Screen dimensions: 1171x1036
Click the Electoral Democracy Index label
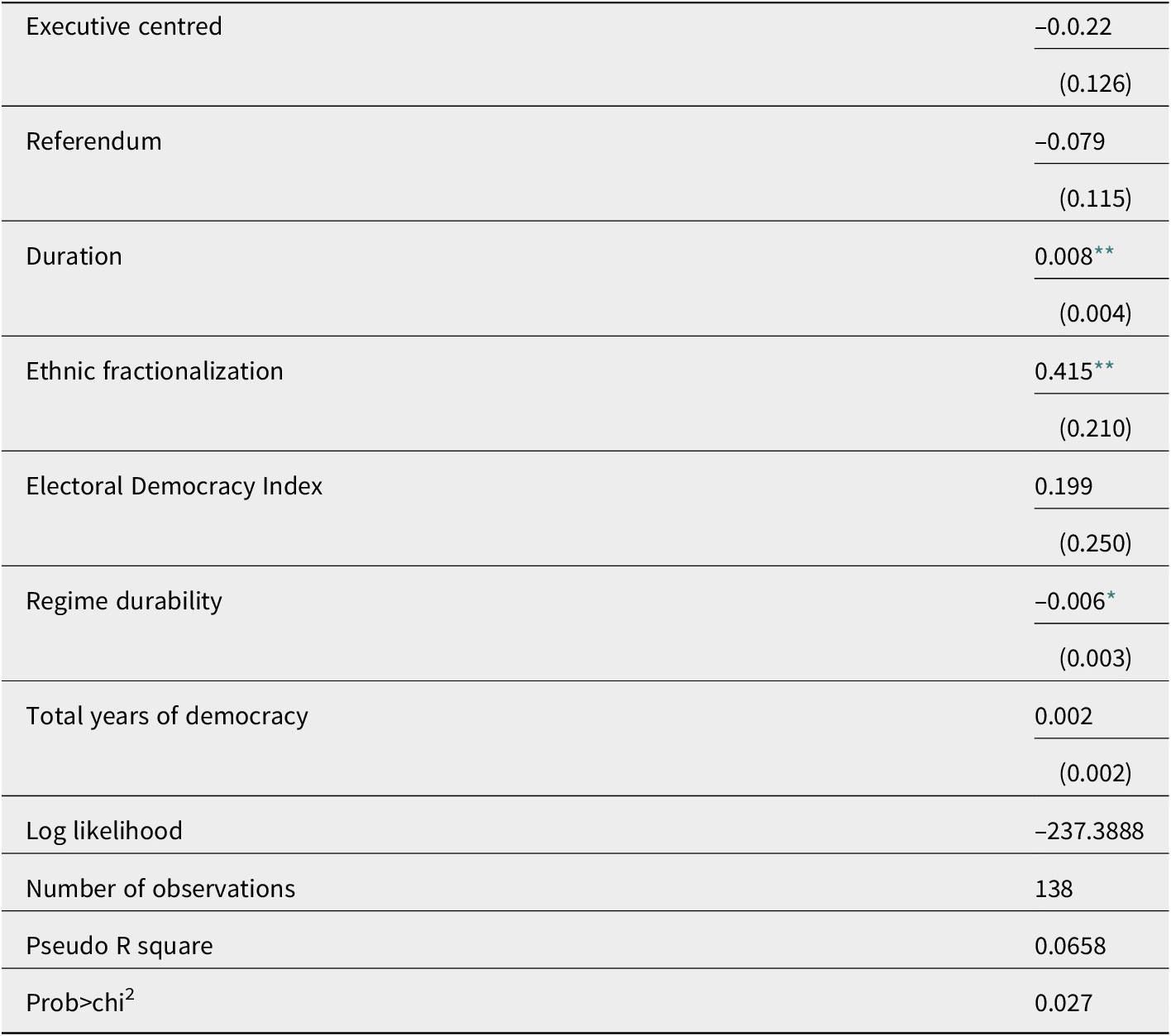174,486
